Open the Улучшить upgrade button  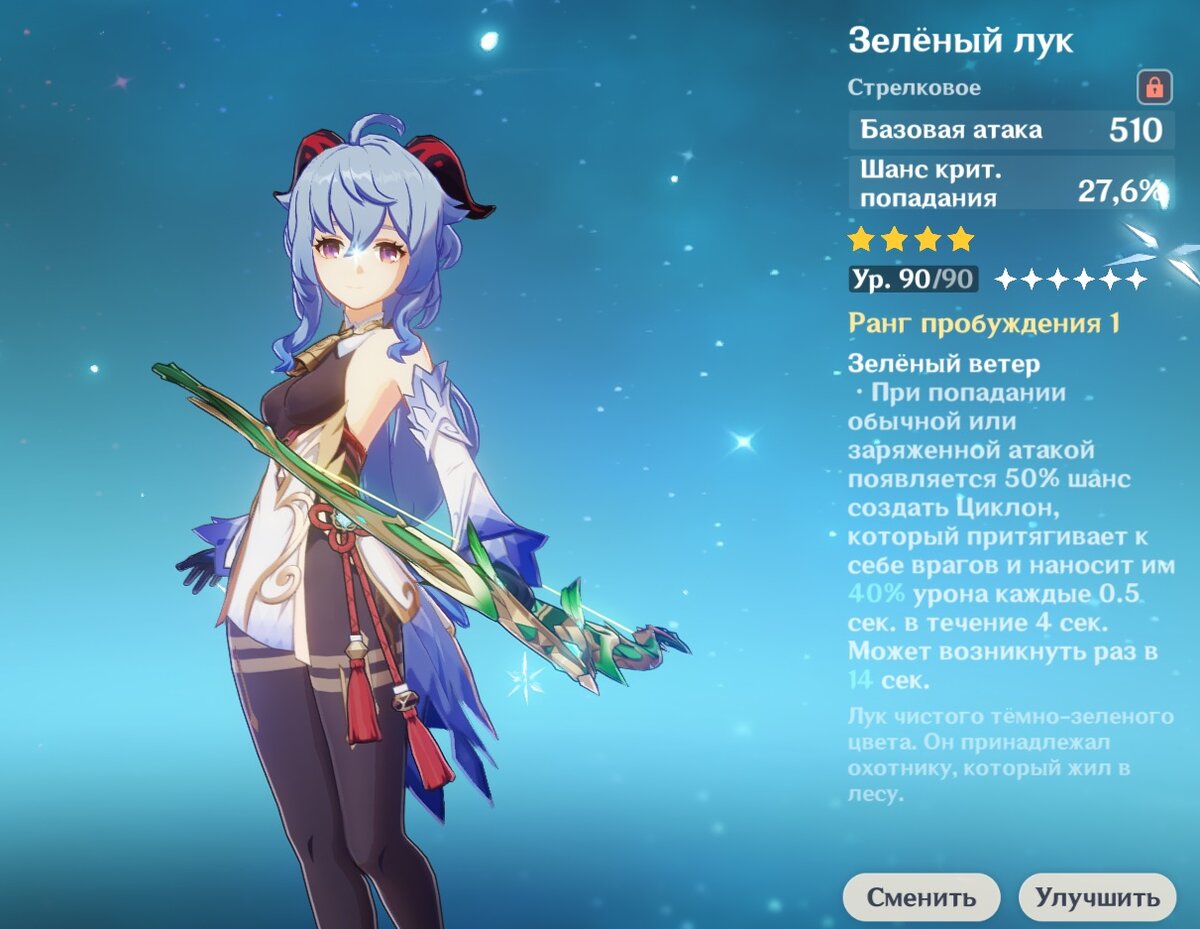[x=1097, y=897]
